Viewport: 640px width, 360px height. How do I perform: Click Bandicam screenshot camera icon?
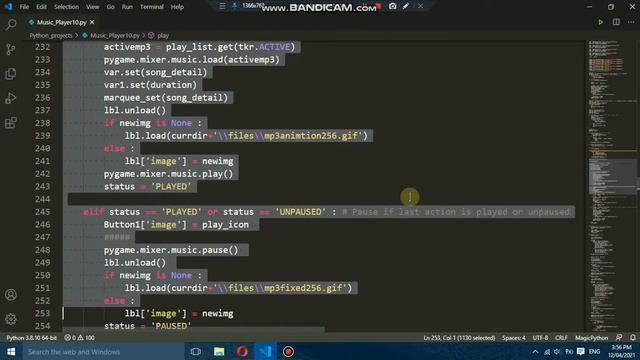click(x=392, y=6)
